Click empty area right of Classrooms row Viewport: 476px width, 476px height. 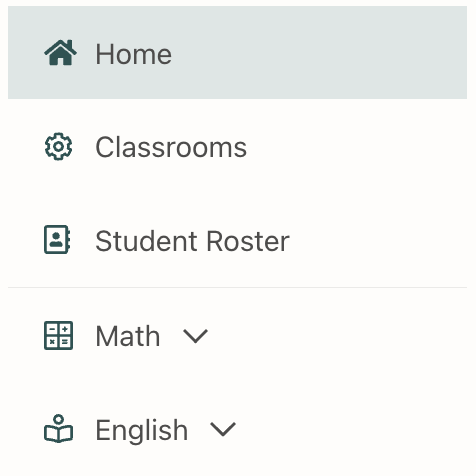tap(357, 147)
